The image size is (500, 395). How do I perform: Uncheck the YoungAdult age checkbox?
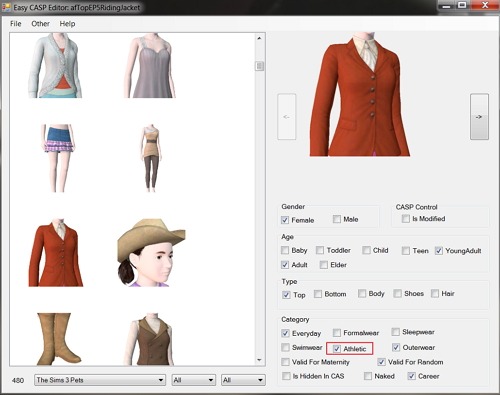439,251
